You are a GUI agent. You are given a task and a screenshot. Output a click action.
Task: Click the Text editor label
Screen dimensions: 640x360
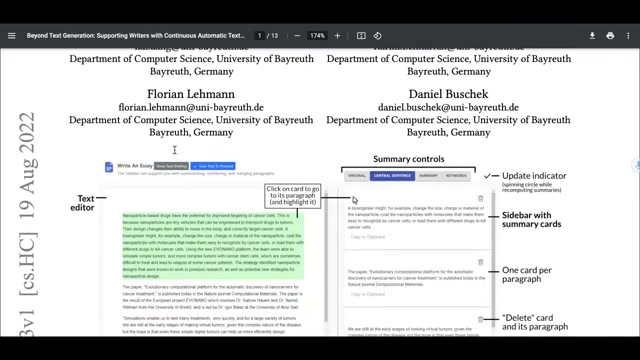pos(82,203)
